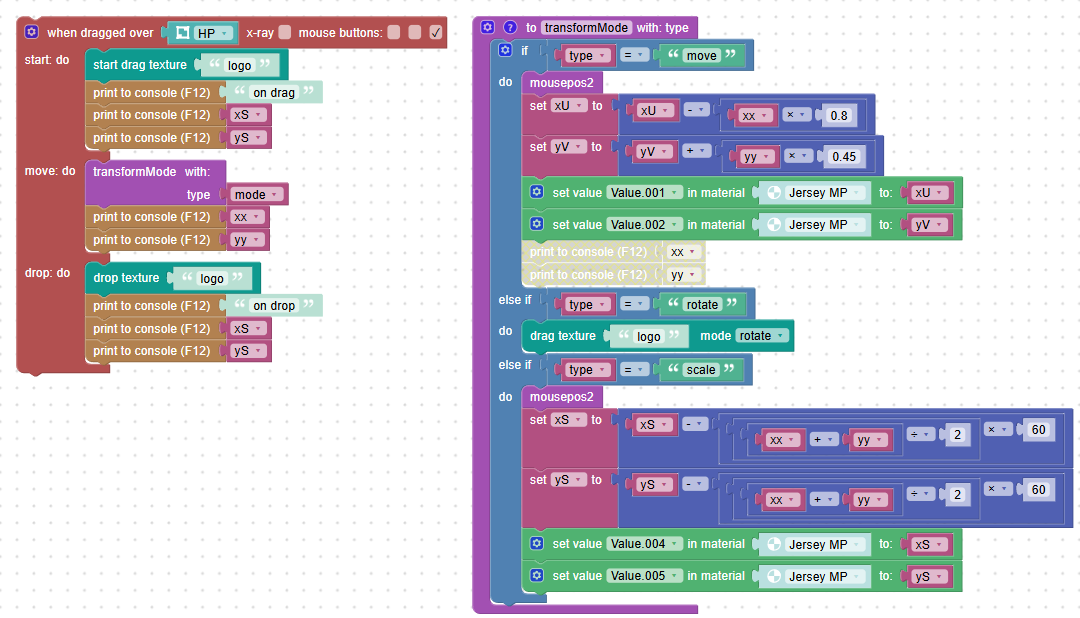1080x618 pixels.
Task: Open xU variable dropdown in Value.001 to slot
Action: [x=928, y=193]
